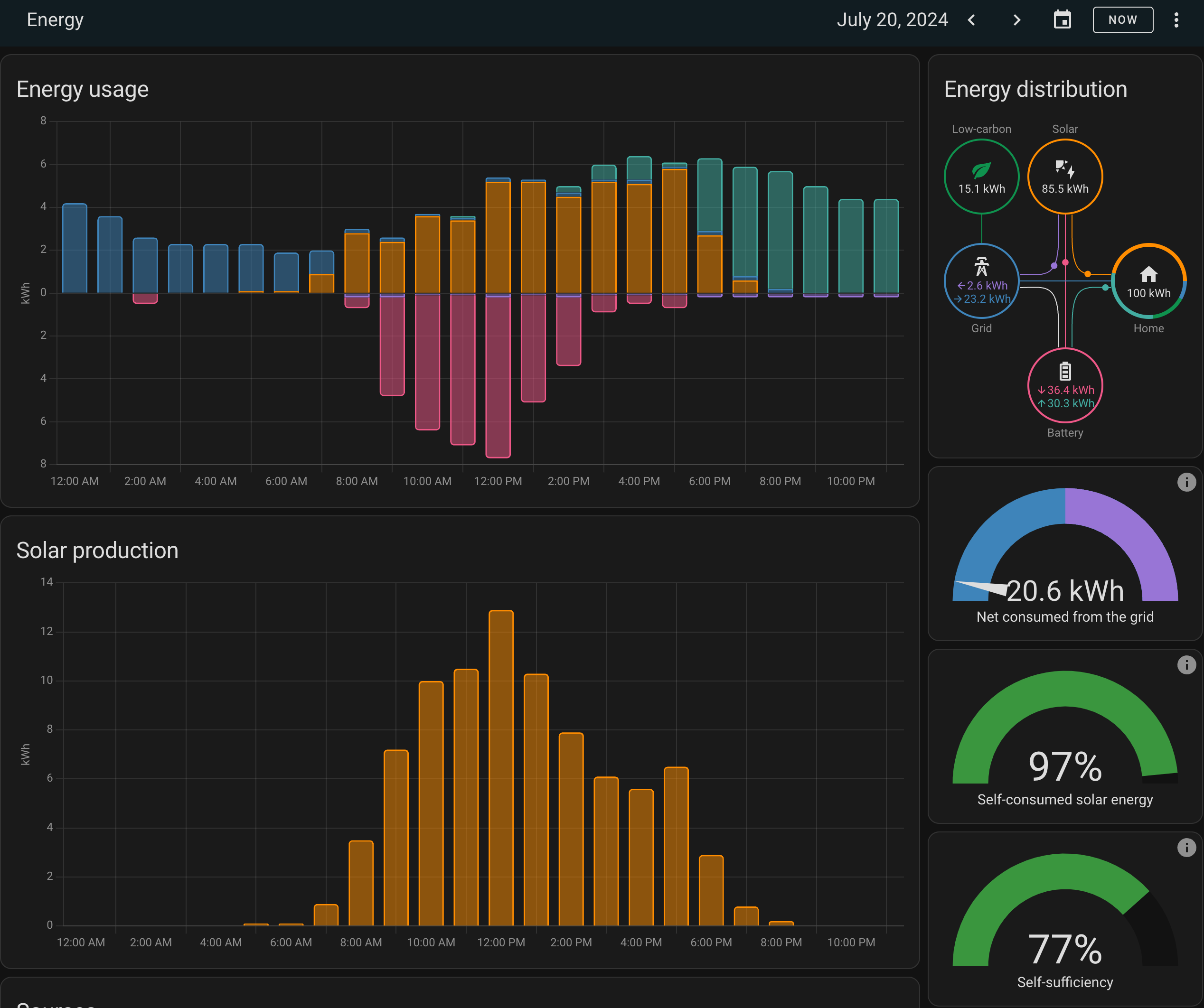Click the 12:00 AM blue grid usage bar
The width and height of the screenshot is (1204, 1008).
click(x=75, y=249)
